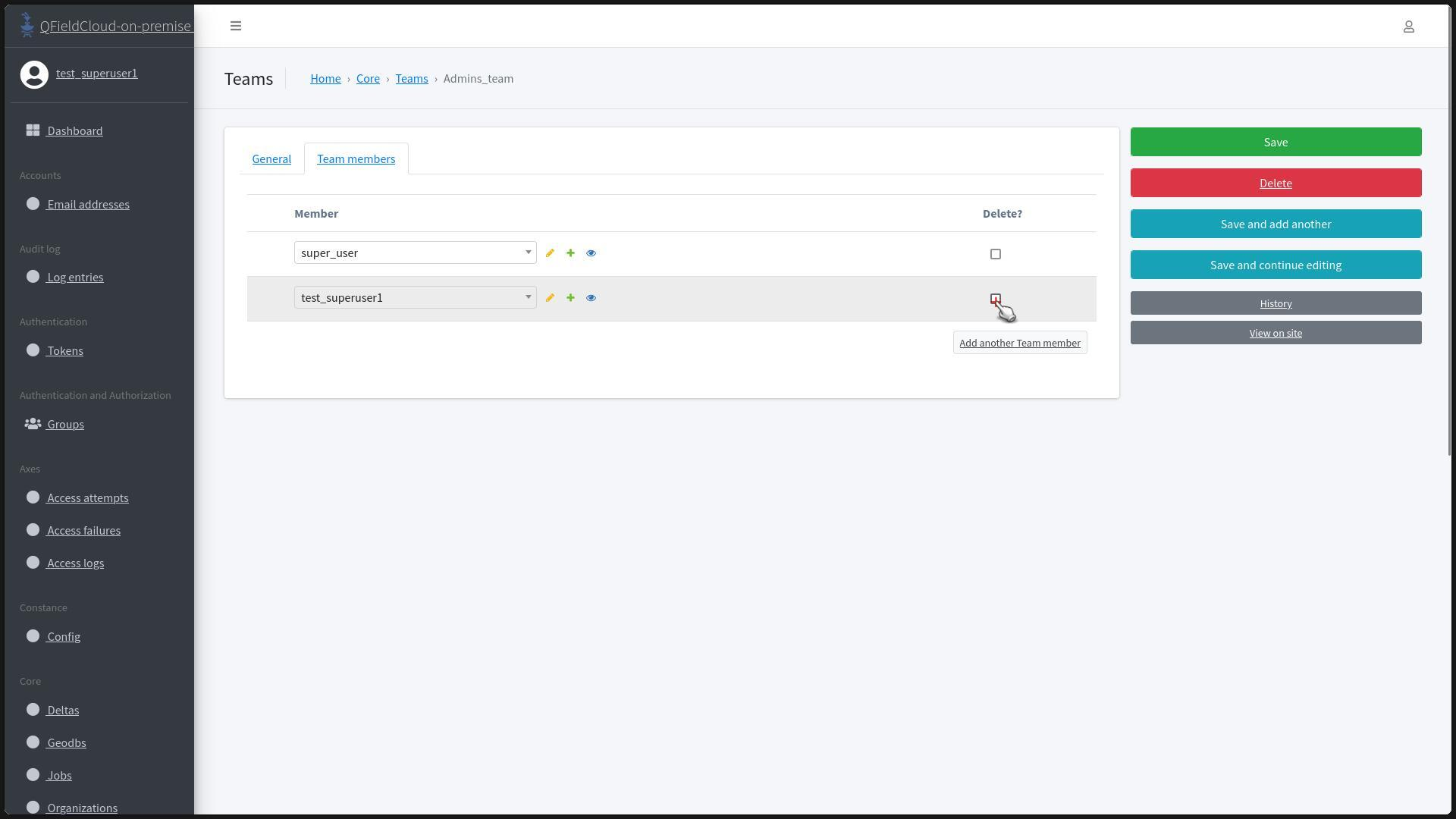The height and width of the screenshot is (819, 1456).
Task: Click pencil edit icon for test_superuser1
Action: click(x=550, y=298)
